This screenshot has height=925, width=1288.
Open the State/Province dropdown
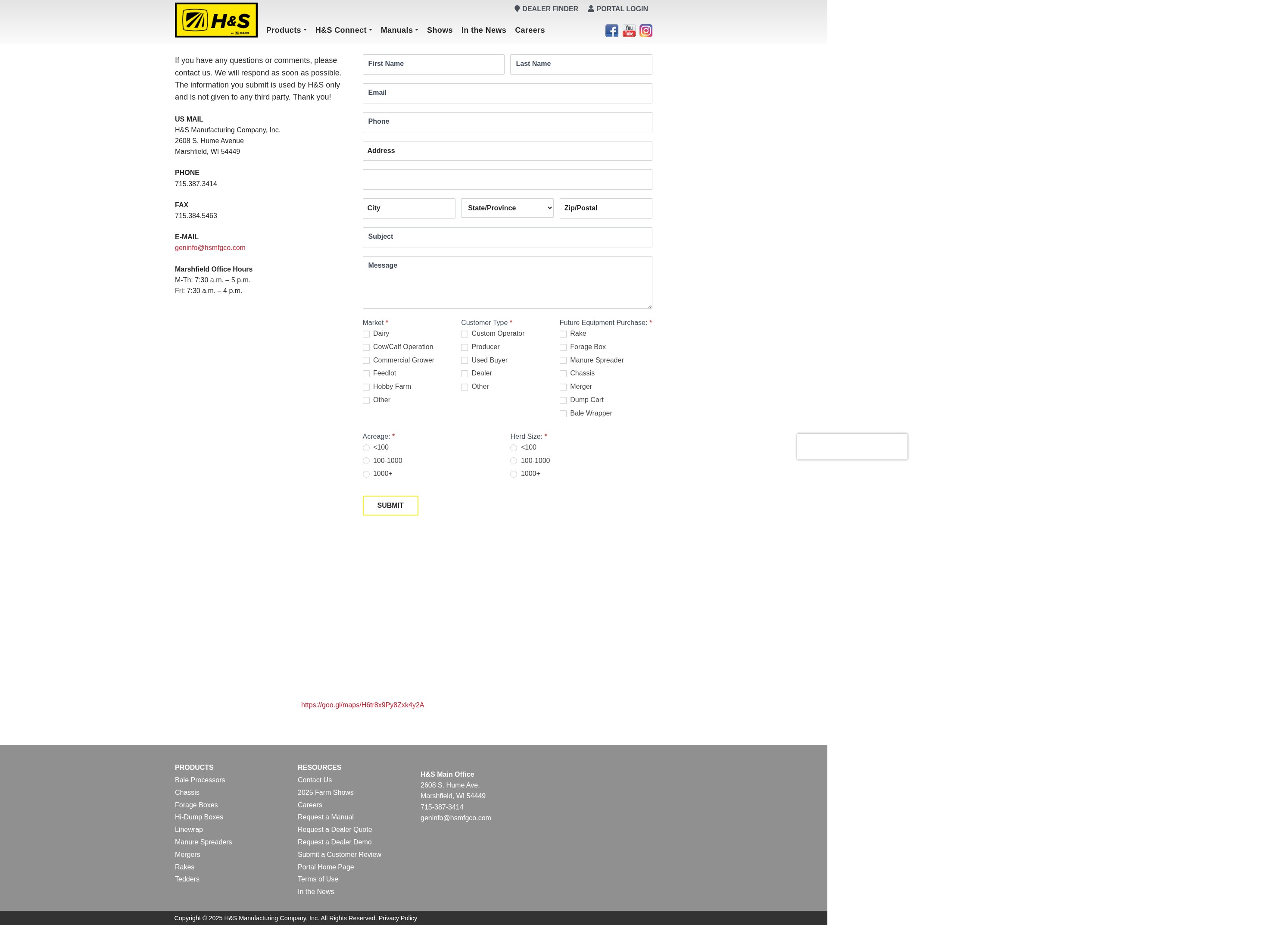click(507, 208)
